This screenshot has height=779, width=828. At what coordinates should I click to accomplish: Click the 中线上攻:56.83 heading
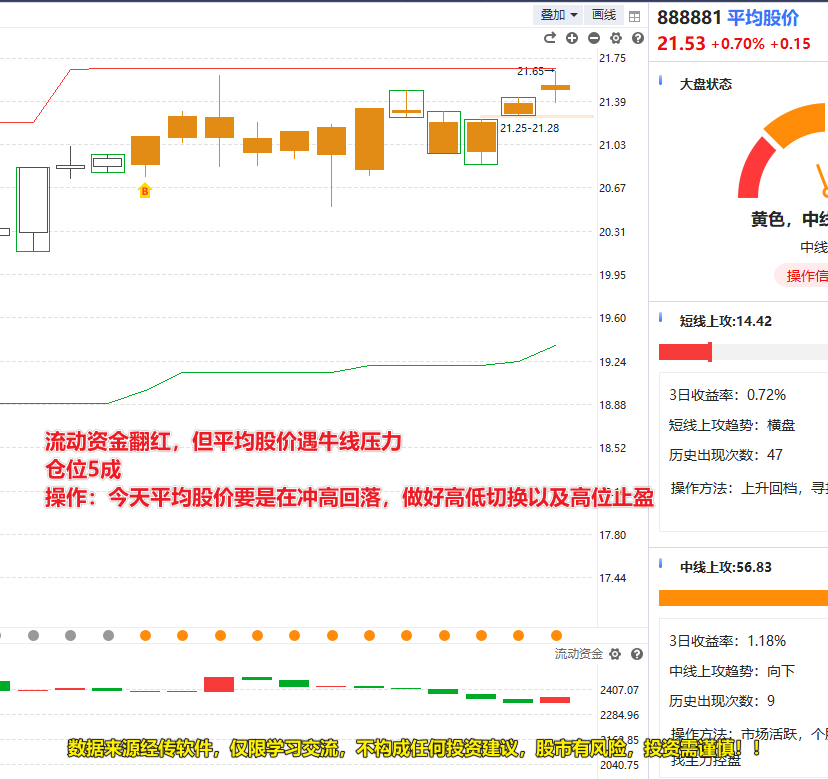click(726, 567)
